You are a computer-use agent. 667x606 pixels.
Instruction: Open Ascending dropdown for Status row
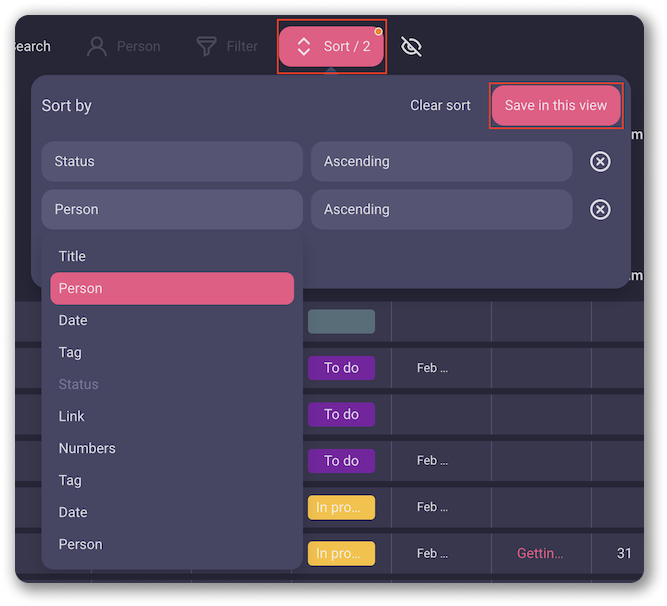[x=441, y=161]
